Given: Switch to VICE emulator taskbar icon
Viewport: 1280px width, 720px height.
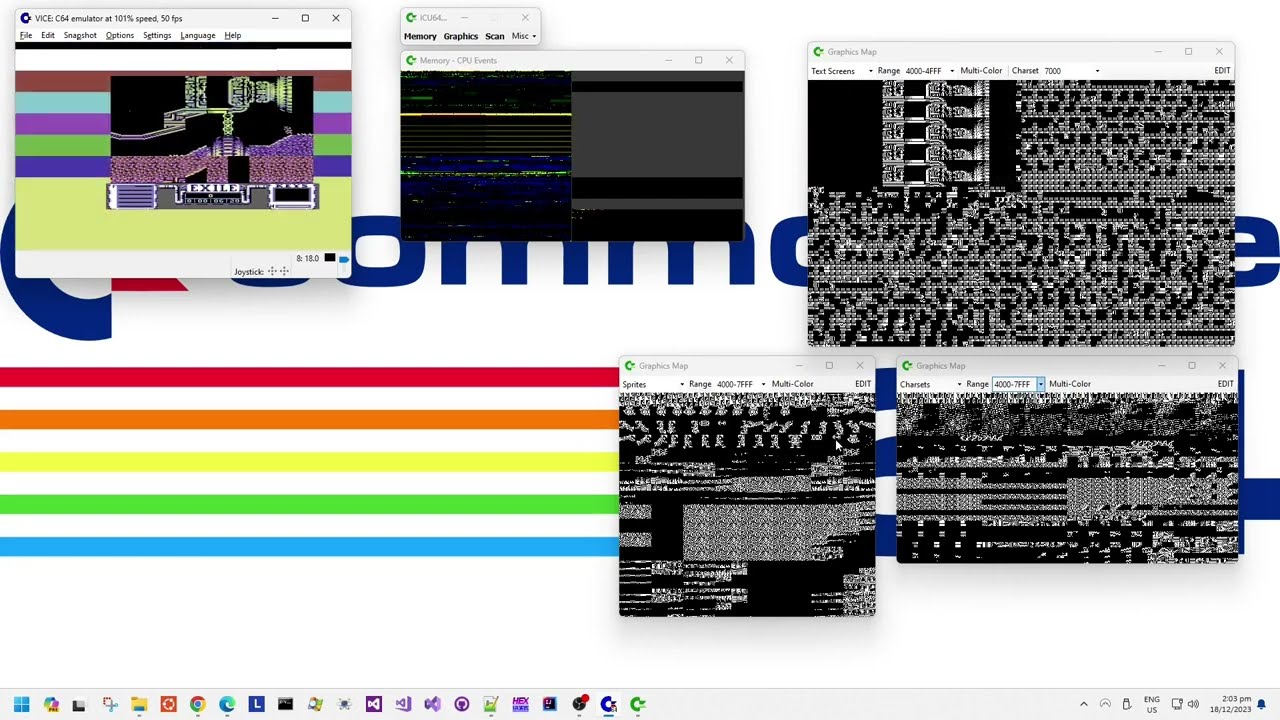Looking at the screenshot, I should [608, 704].
